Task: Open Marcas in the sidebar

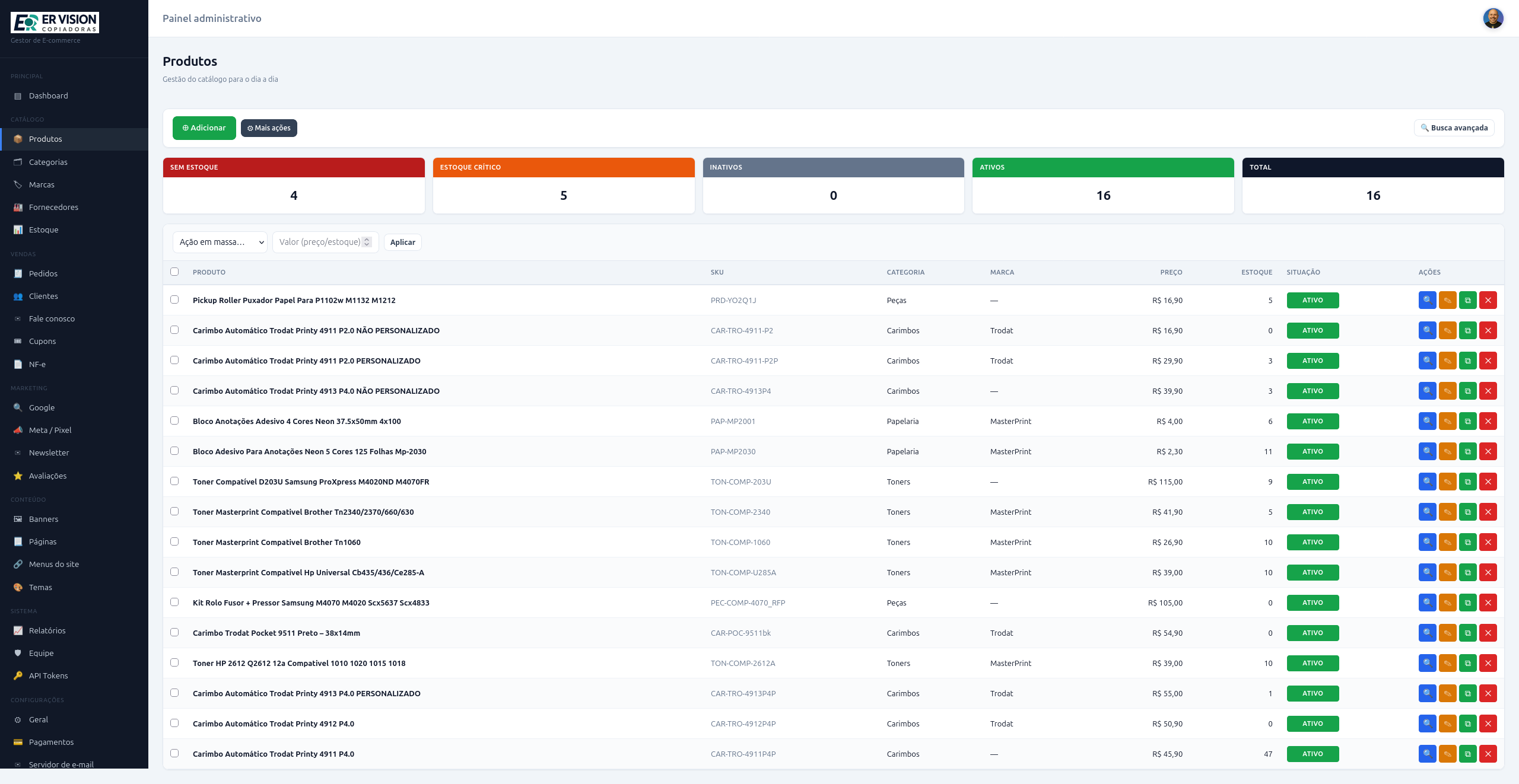Action: (74, 184)
